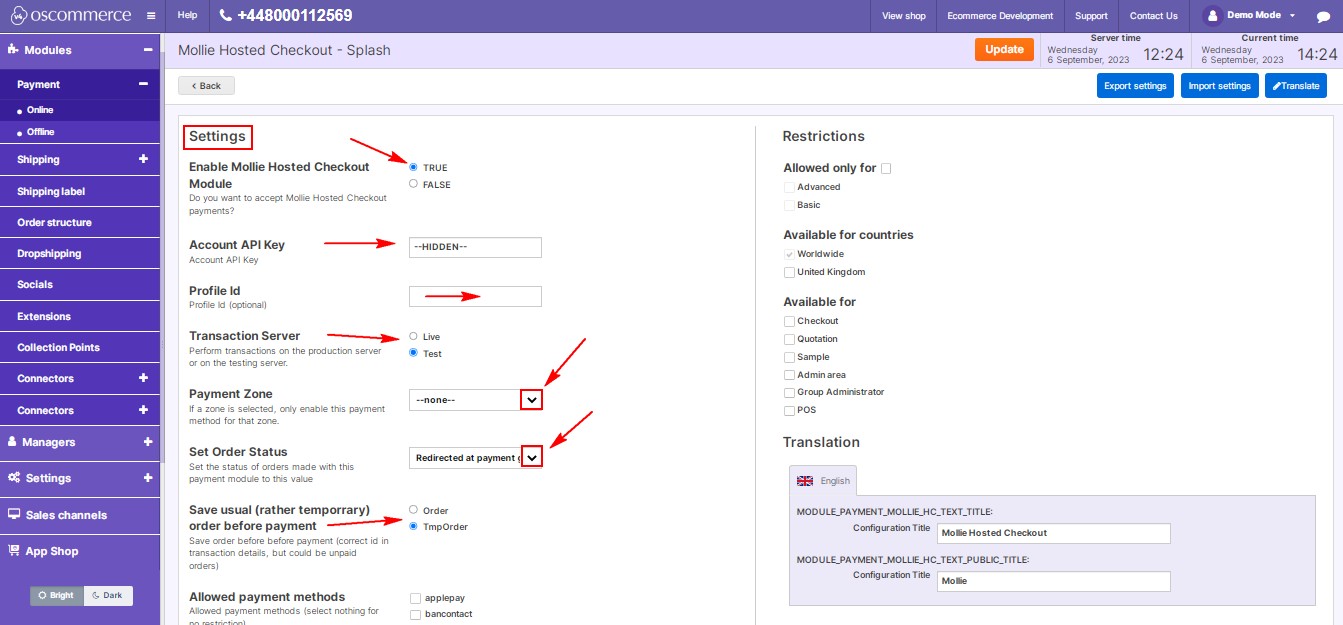Expand Shipping with the plus icon
The width and height of the screenshot is (1343, 625).
(x=143, y=159)
